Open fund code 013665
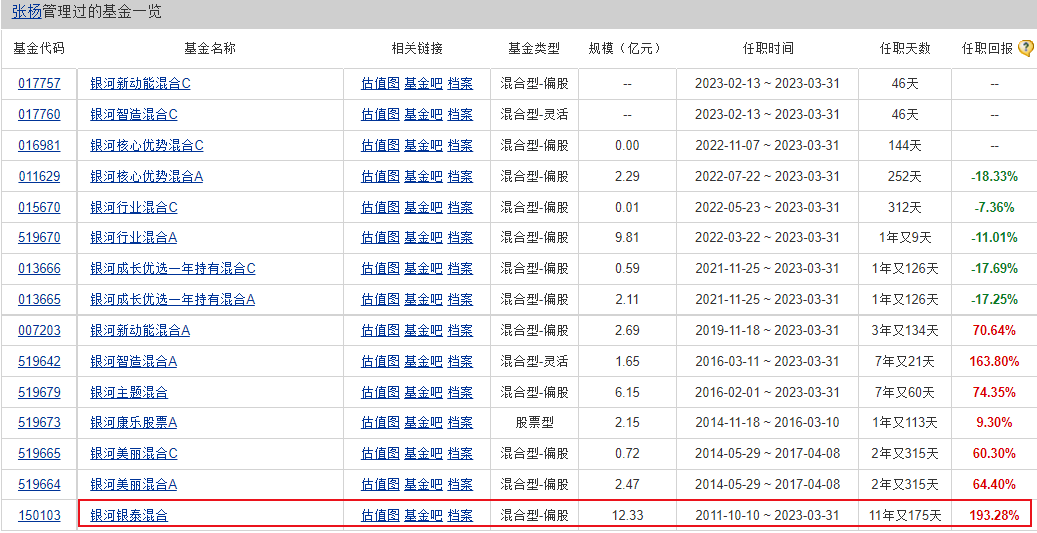Image resolution: width=1037 pixels, height=533 pixels. (39, 299)
